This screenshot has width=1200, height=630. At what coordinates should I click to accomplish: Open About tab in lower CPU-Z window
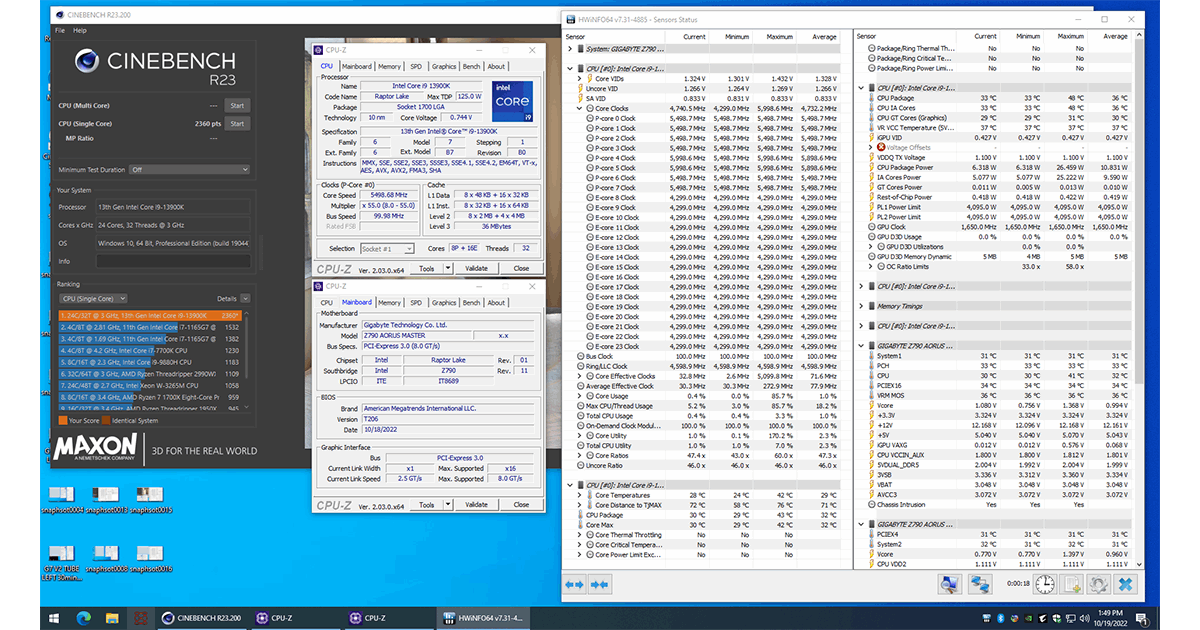coord(496,302)
